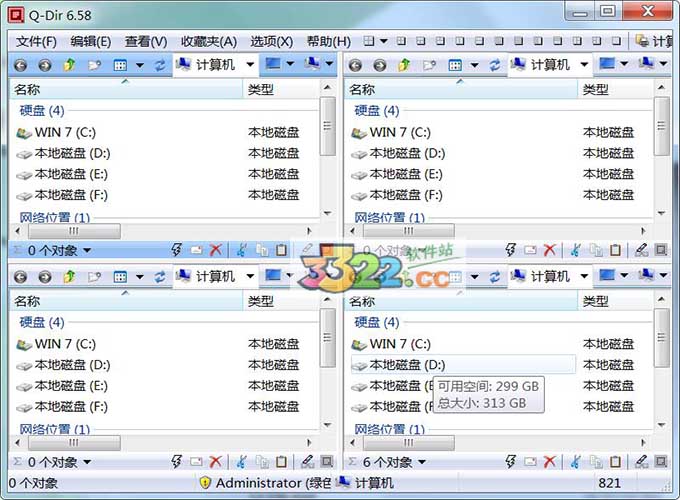Open 计算机 address dropdown in bottom-left pane
Viewport: 680px width, 500px height.
coord(250,276)
